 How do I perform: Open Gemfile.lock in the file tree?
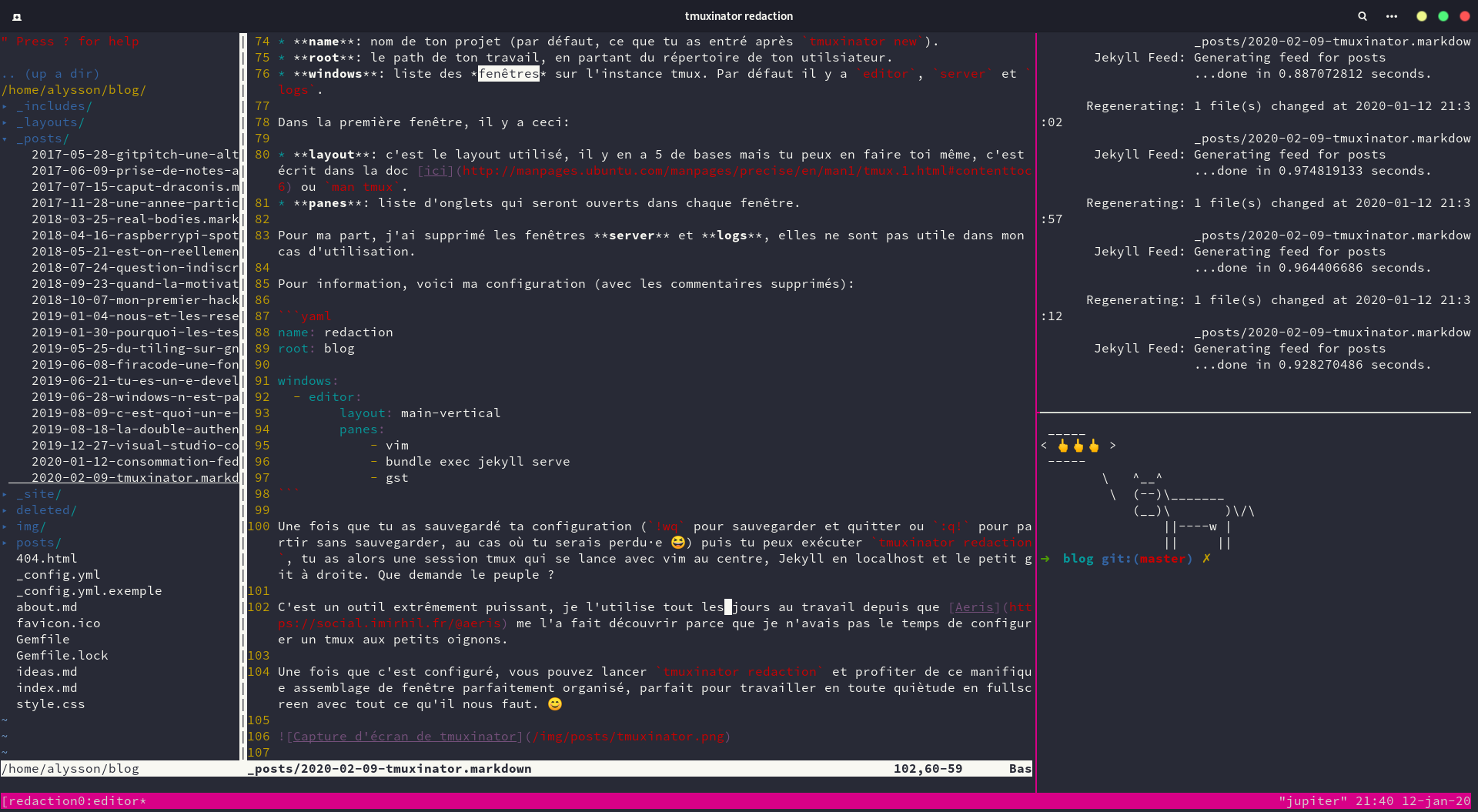coord(62,656)
